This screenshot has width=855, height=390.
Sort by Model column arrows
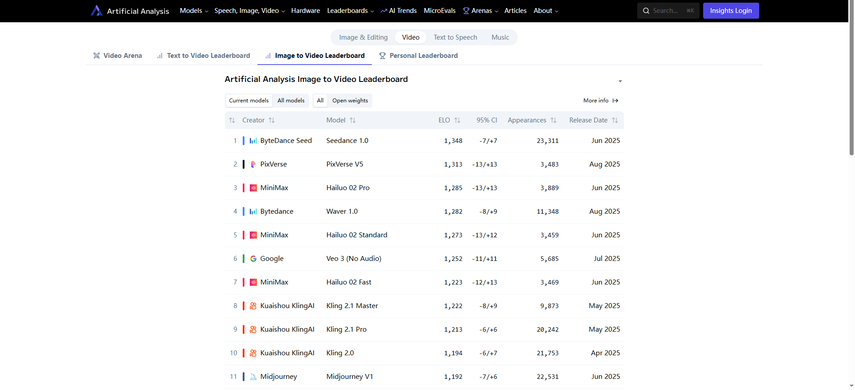tap(353, 120)
